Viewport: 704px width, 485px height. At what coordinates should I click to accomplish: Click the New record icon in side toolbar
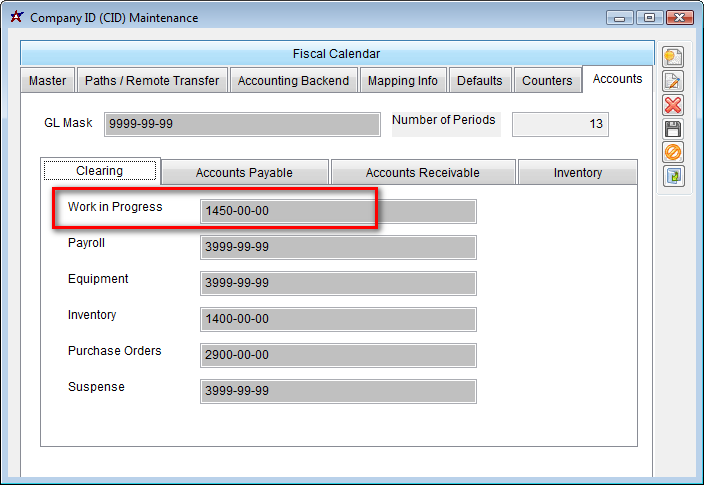point(673,57)
